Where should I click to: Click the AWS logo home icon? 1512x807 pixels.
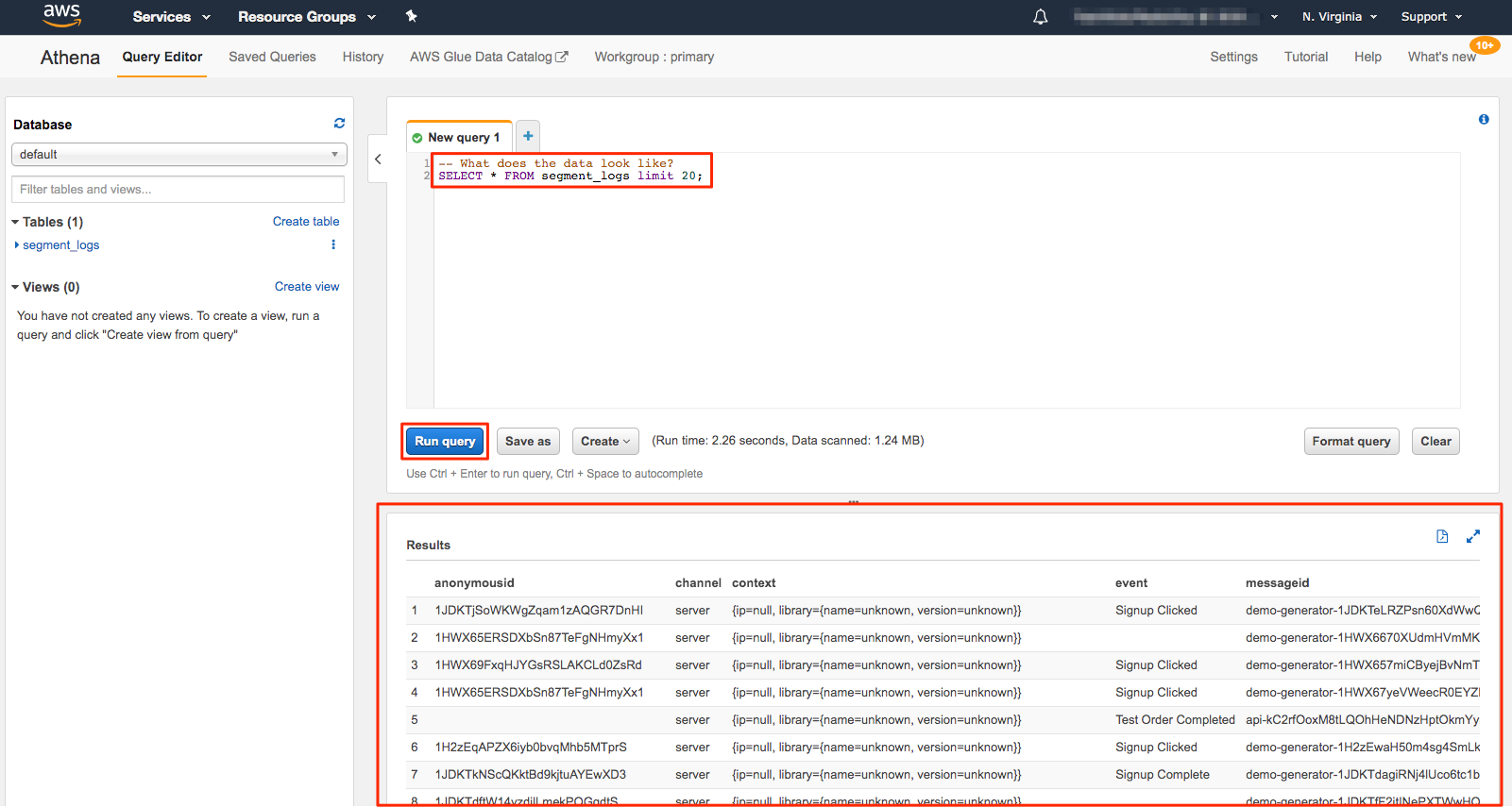pos(61,15)
